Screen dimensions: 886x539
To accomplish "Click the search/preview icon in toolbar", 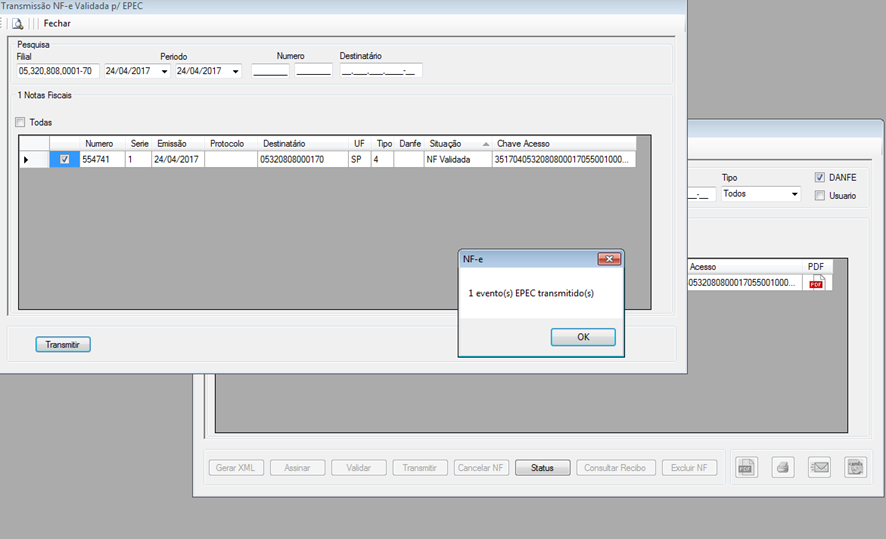I will pyautogui.click(x=18, y=24).
